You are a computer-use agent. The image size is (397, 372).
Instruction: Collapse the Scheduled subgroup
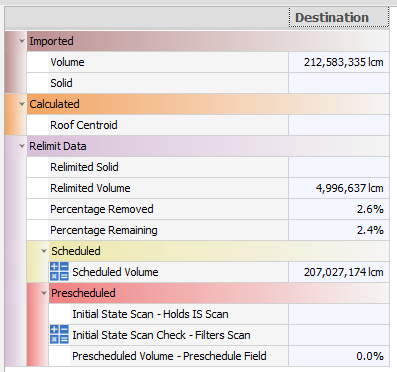pos(44,251)
